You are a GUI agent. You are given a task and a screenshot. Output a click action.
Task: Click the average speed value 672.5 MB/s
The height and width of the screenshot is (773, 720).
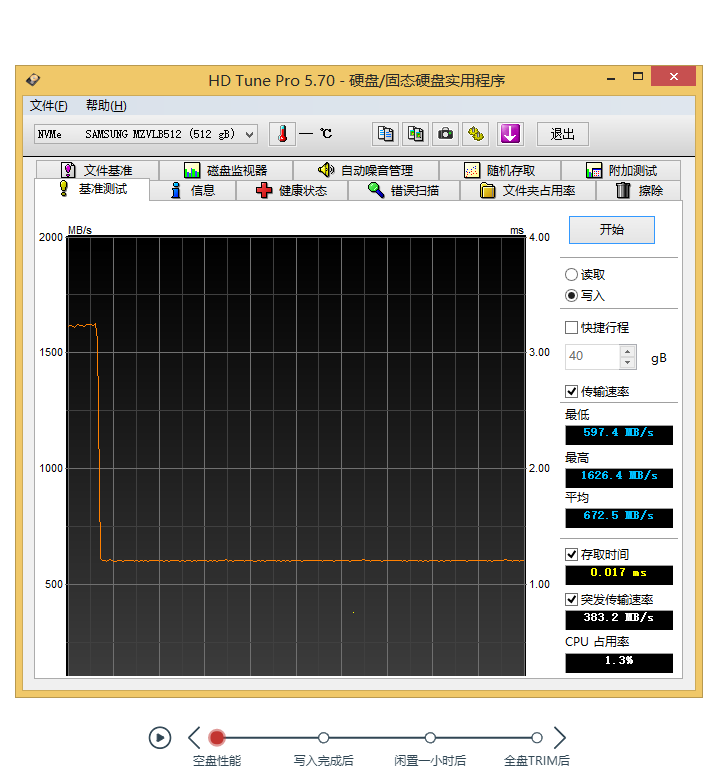[x=619, y=518]
